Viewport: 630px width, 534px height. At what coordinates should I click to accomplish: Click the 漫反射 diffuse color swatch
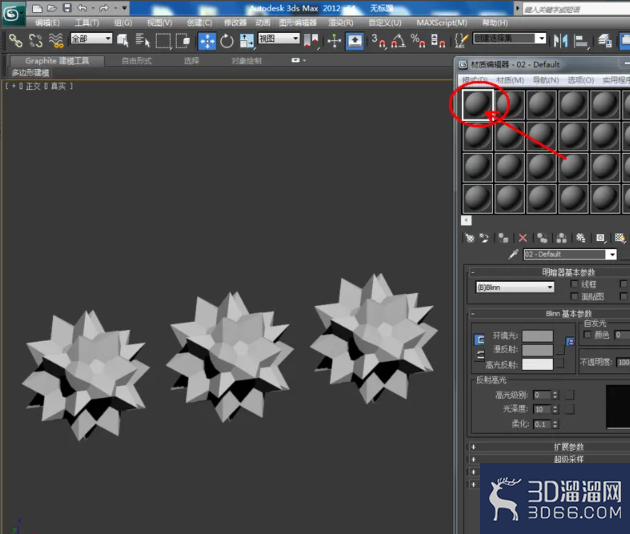click(x=538, y=350)
